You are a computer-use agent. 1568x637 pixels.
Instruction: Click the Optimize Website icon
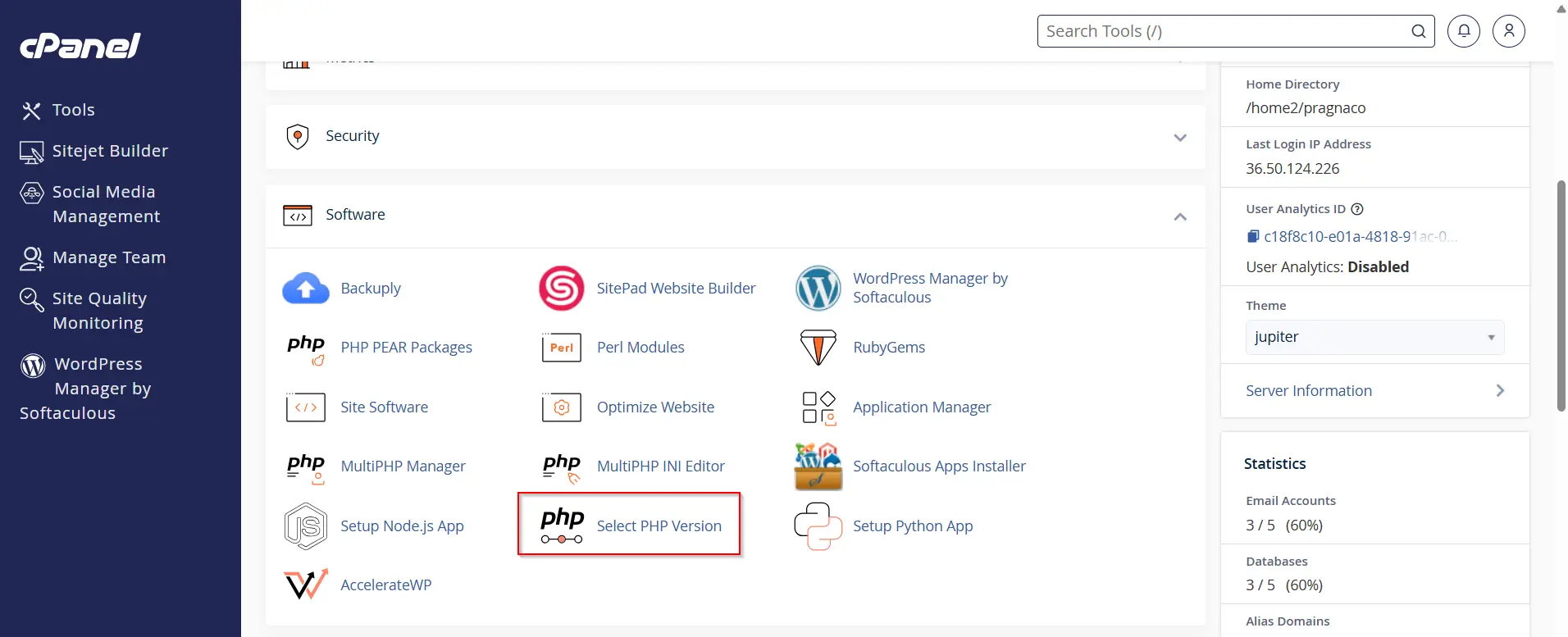coord(562,407)
